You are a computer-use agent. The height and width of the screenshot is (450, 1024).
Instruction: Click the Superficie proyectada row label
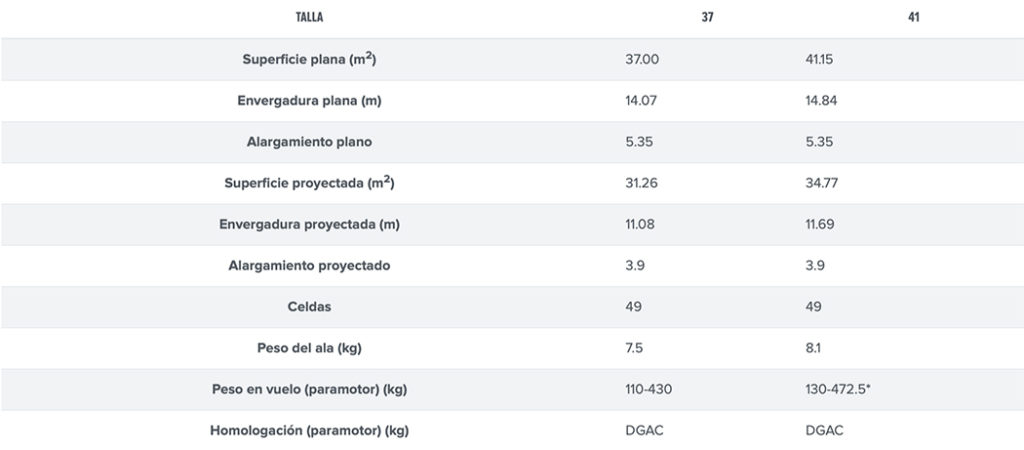tap(309, 183)
